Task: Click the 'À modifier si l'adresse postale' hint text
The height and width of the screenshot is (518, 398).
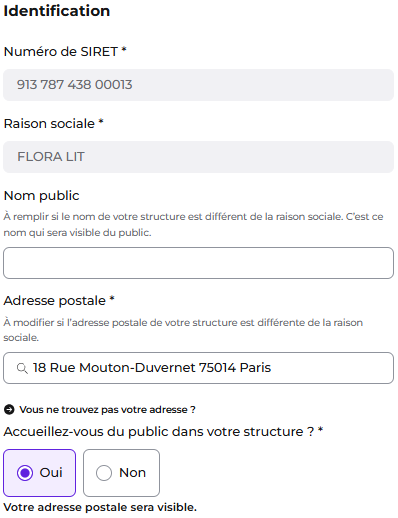Action: (x=183, y=330)
